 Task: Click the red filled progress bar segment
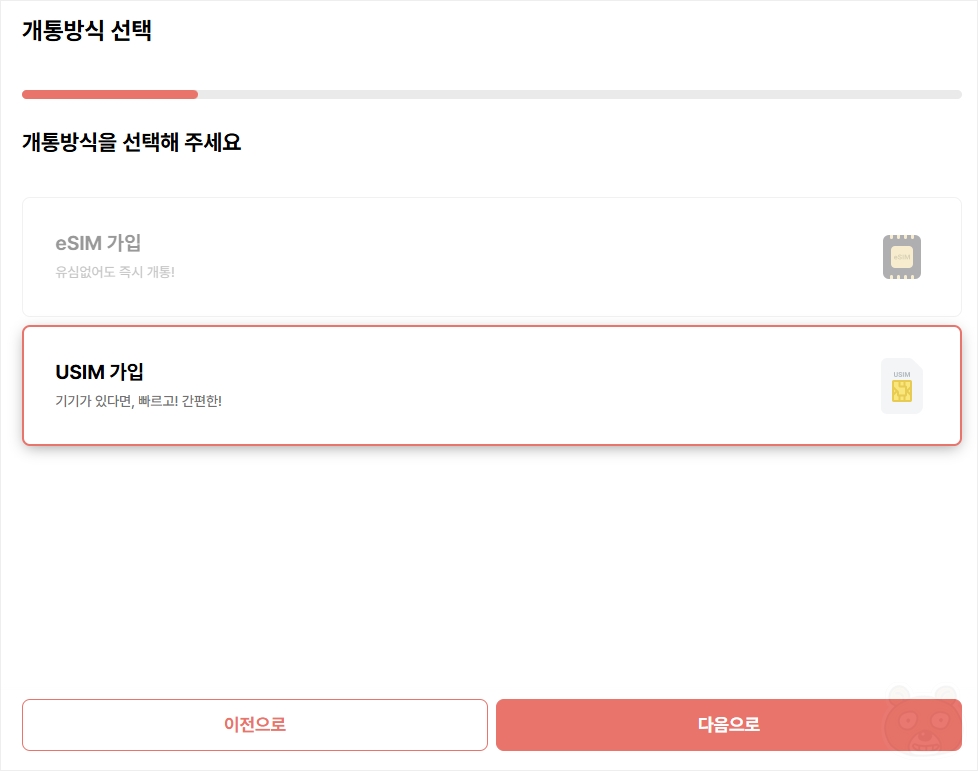[x=110, y=94]
